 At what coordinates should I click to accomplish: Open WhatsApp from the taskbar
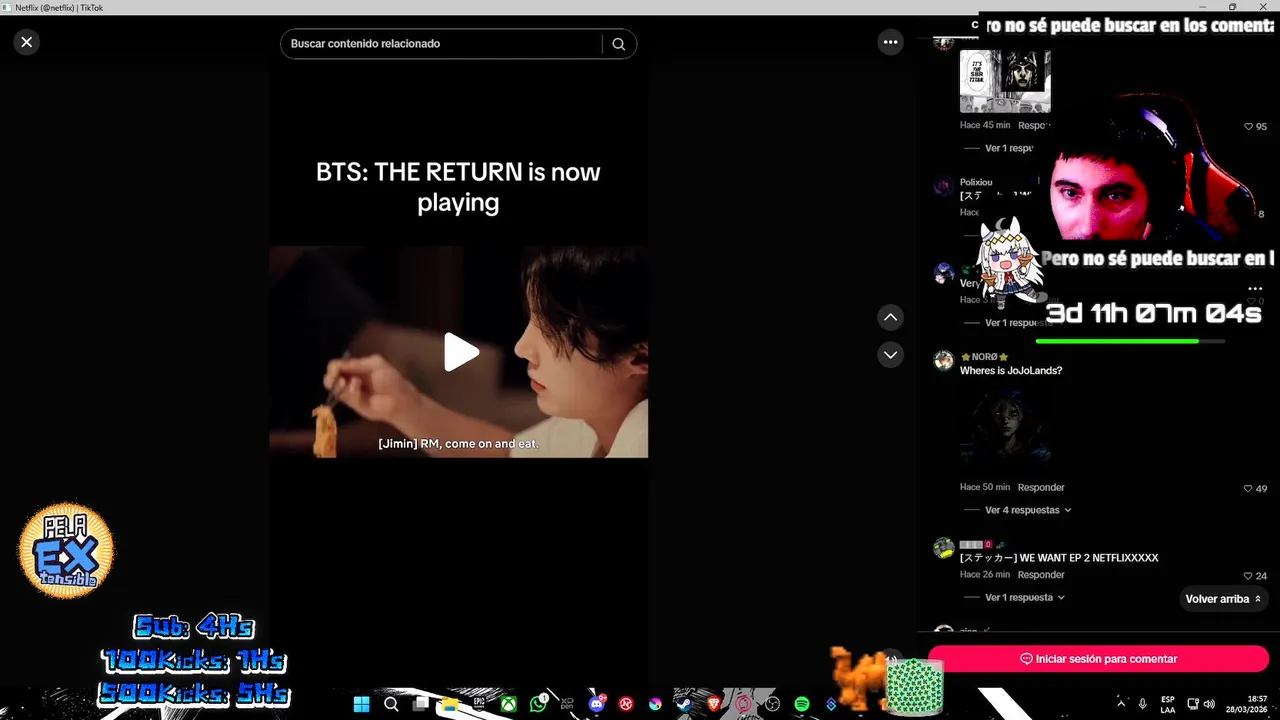pyautogui.click(x=538, y=704)
